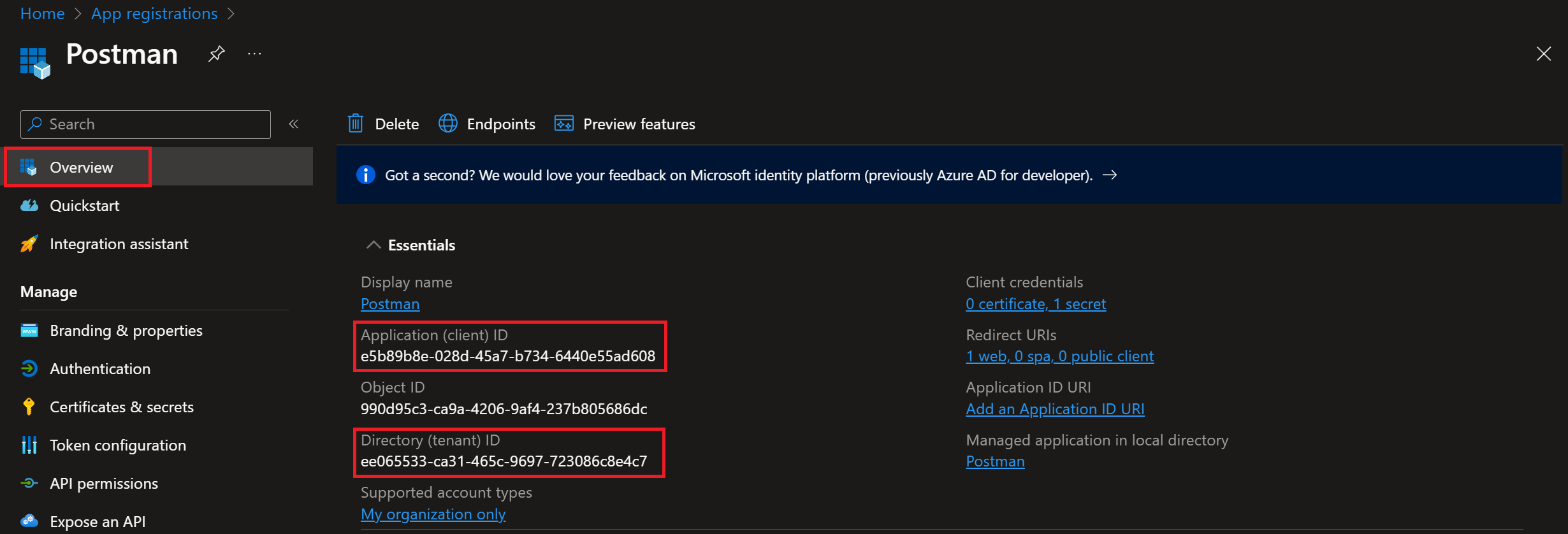Click the info icon in feedback banner
This screenshot has height=534, width=1568.
point(365,175)
